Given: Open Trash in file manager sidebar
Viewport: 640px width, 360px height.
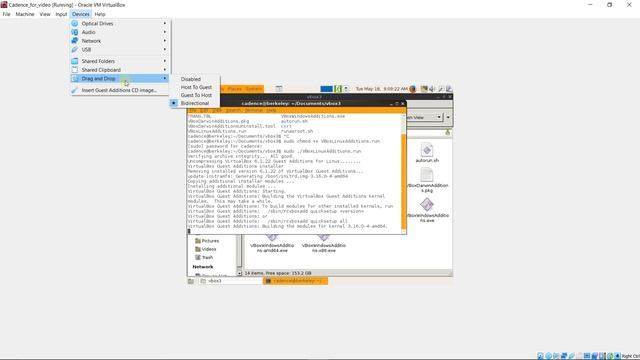Looking at the screenshot, I should pos(204,257).
